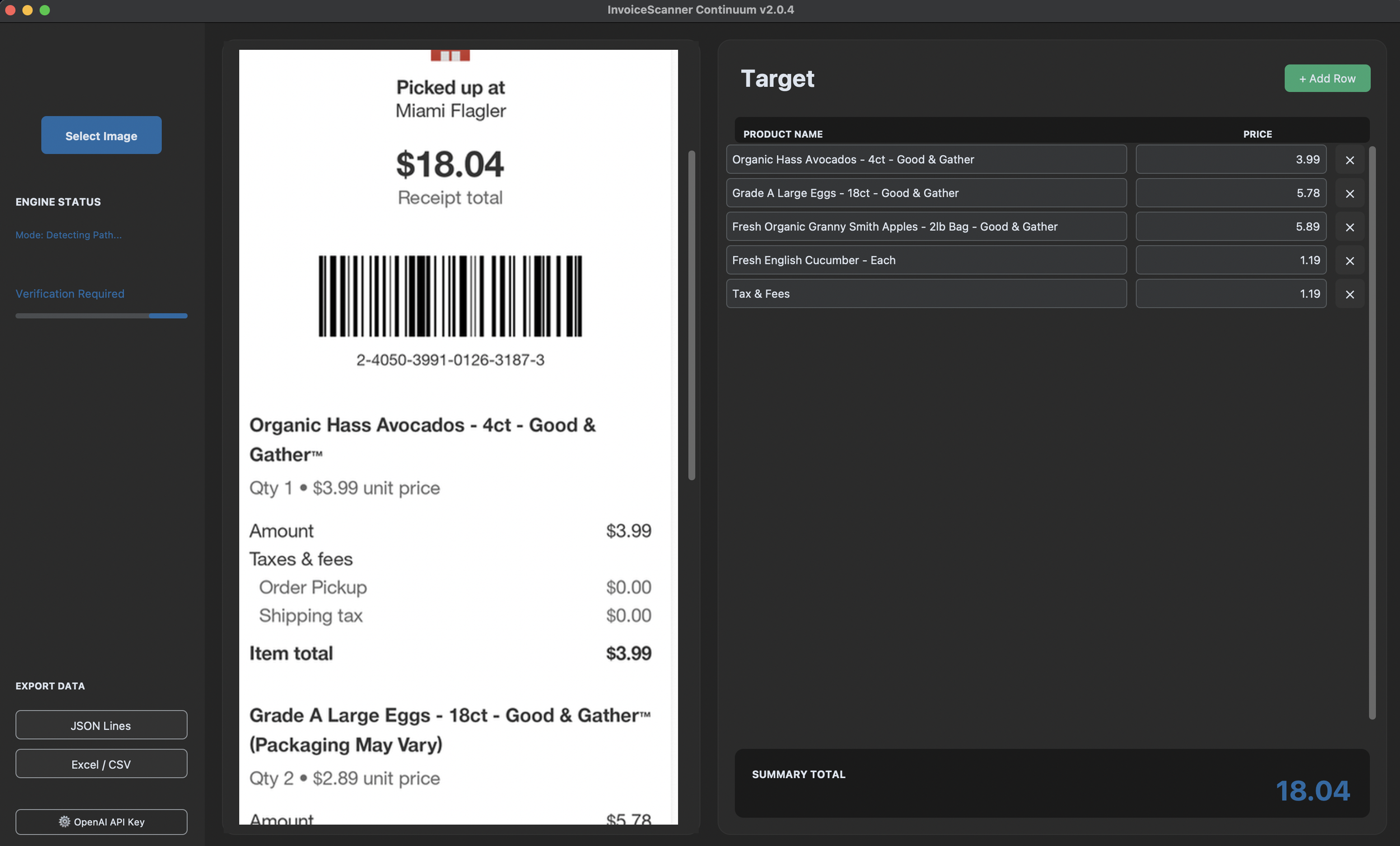Export data as Excel / CSV
This screenshot has height=846, width=1400.
101,764
